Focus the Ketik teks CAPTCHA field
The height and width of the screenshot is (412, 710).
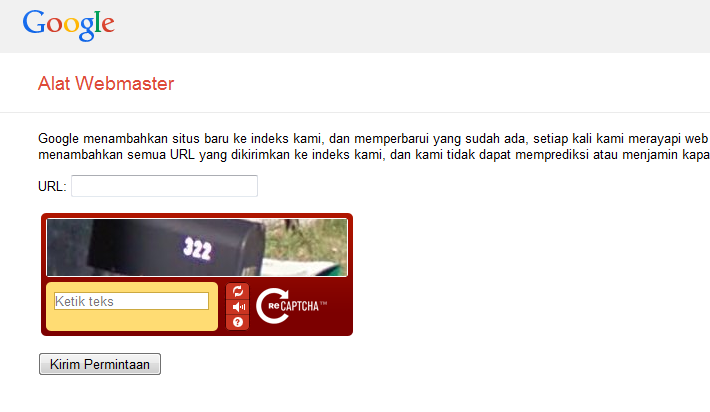pos(131,301)
